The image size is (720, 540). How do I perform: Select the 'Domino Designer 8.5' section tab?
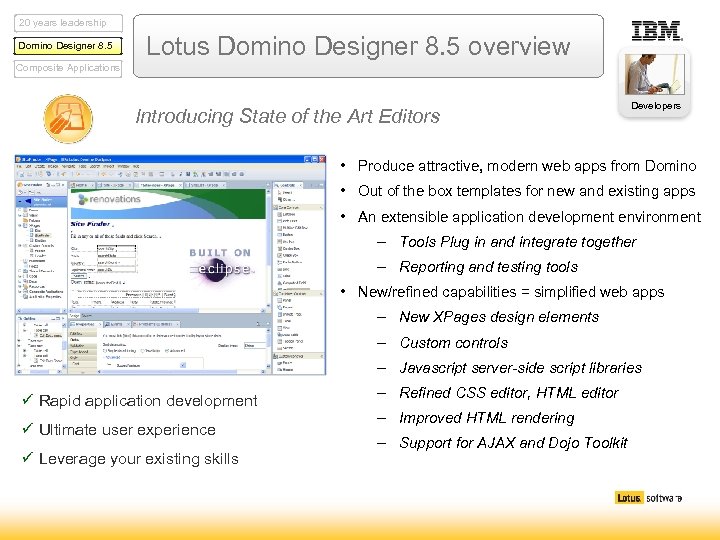(x=68, y=46)
